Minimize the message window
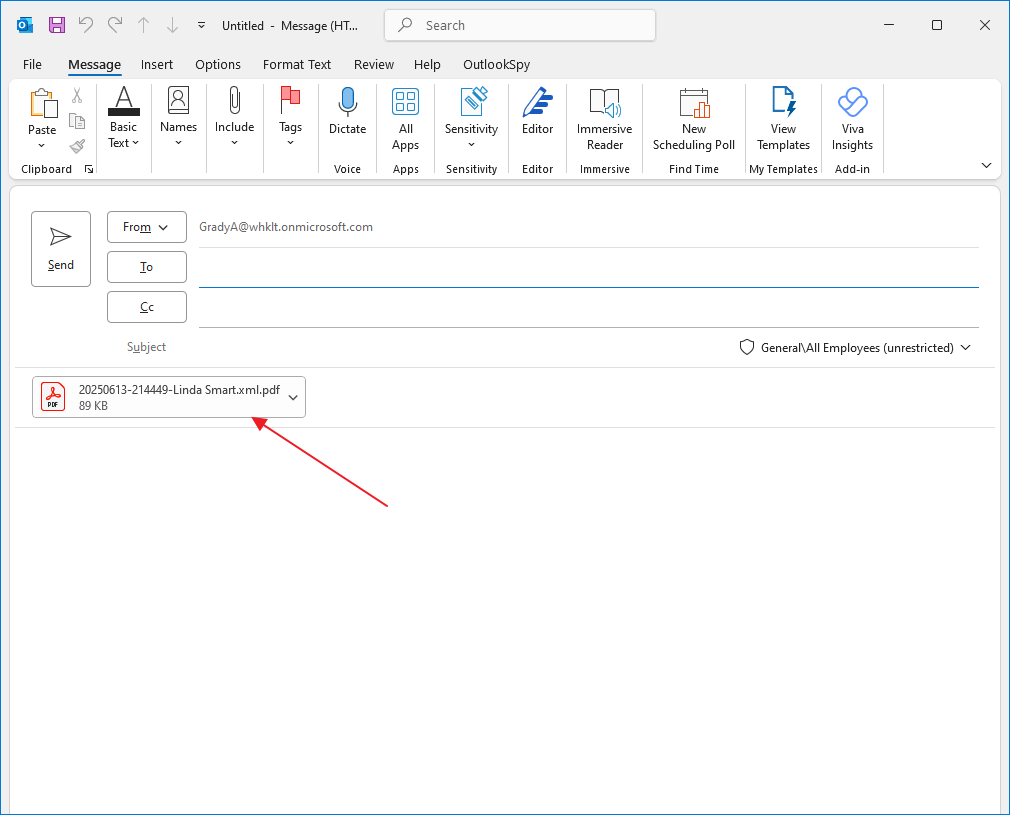The image size is (1010, 815). pos(890,25)
